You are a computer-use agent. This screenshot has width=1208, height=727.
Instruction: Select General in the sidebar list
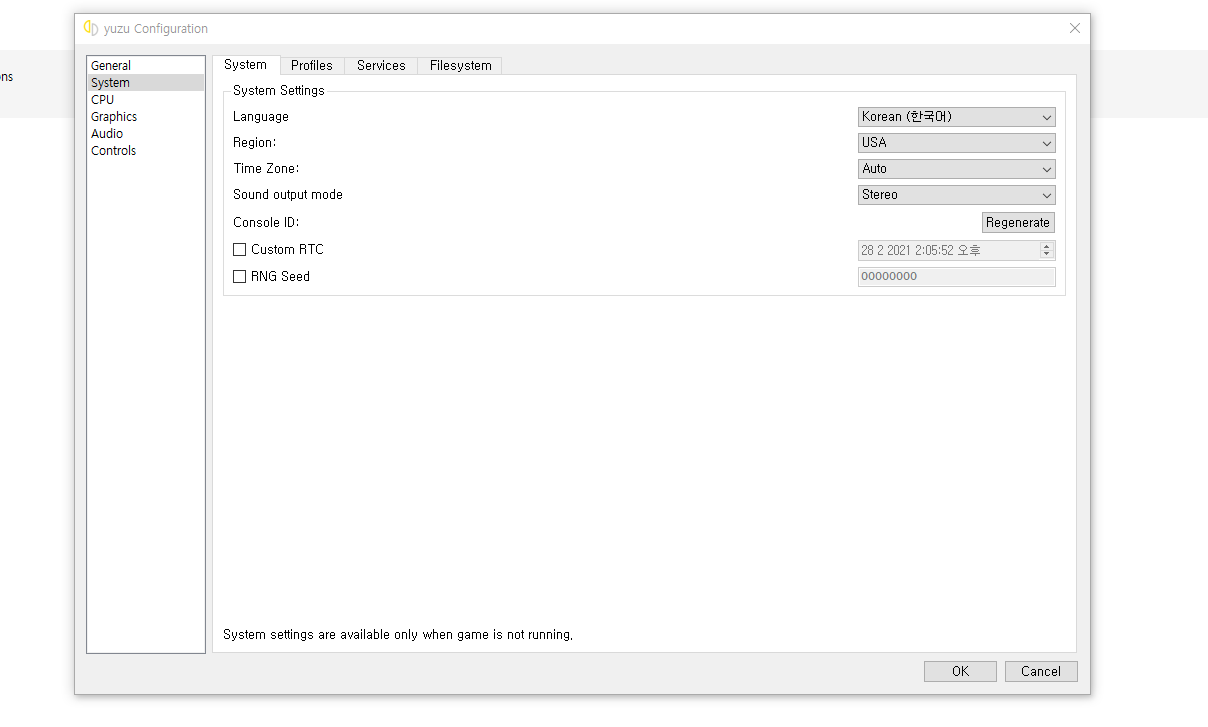[145, 66]
